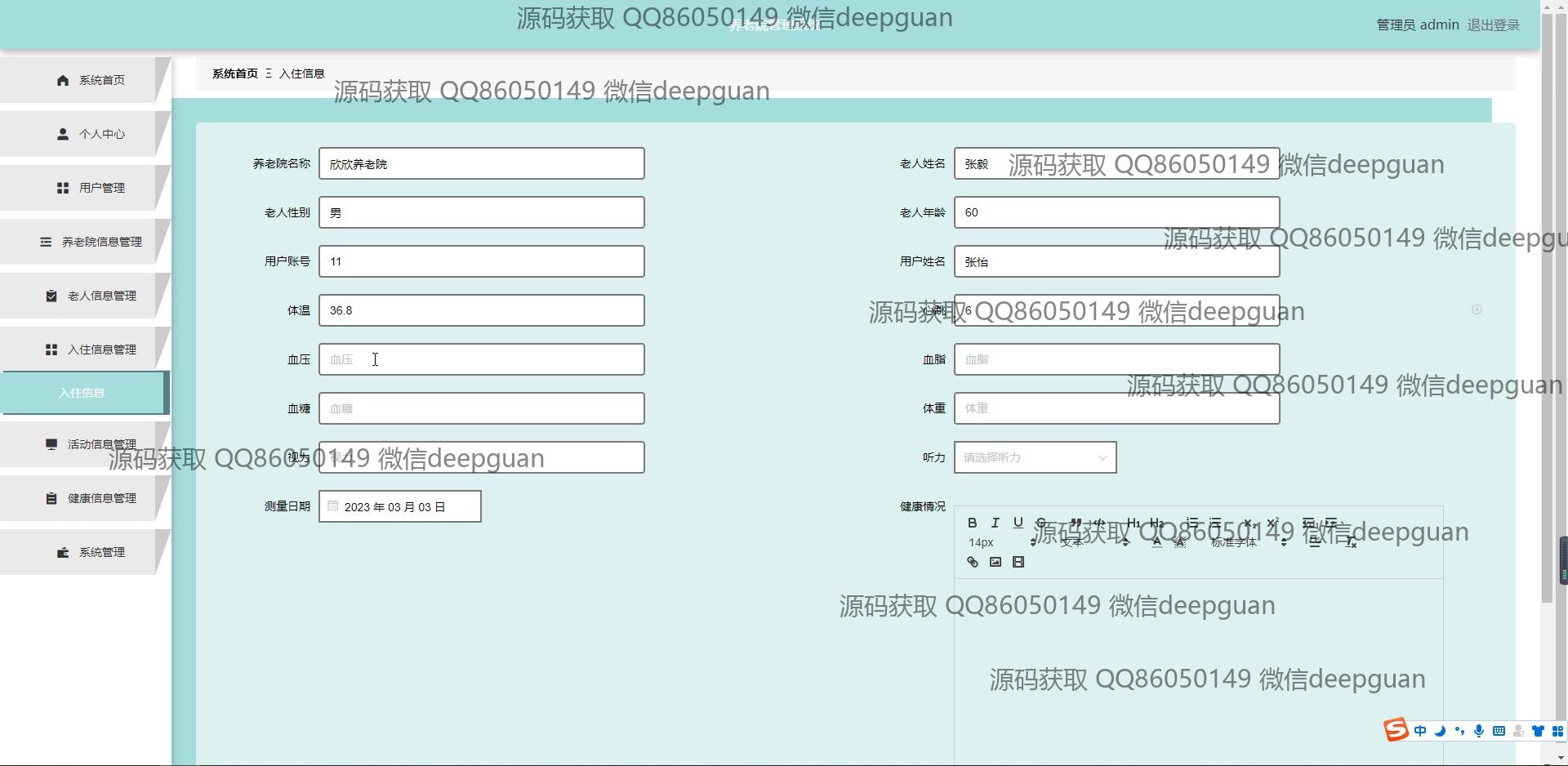The width and height of the screenshot is (1568, 766).
Task: Open the text alignment options
Action: 1315,542
